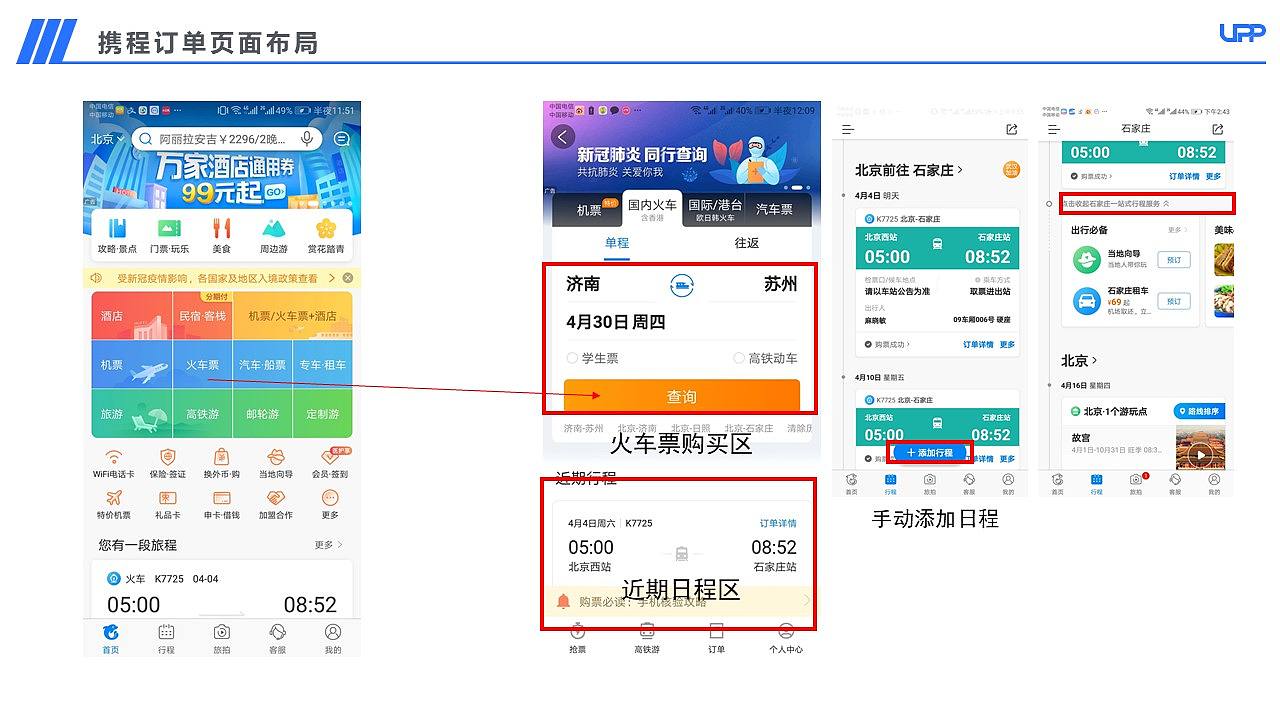Open hamburger menu on 石家庄 titled screen
The width and height of the screenshot is (1280, 720).
point(1054,129)
